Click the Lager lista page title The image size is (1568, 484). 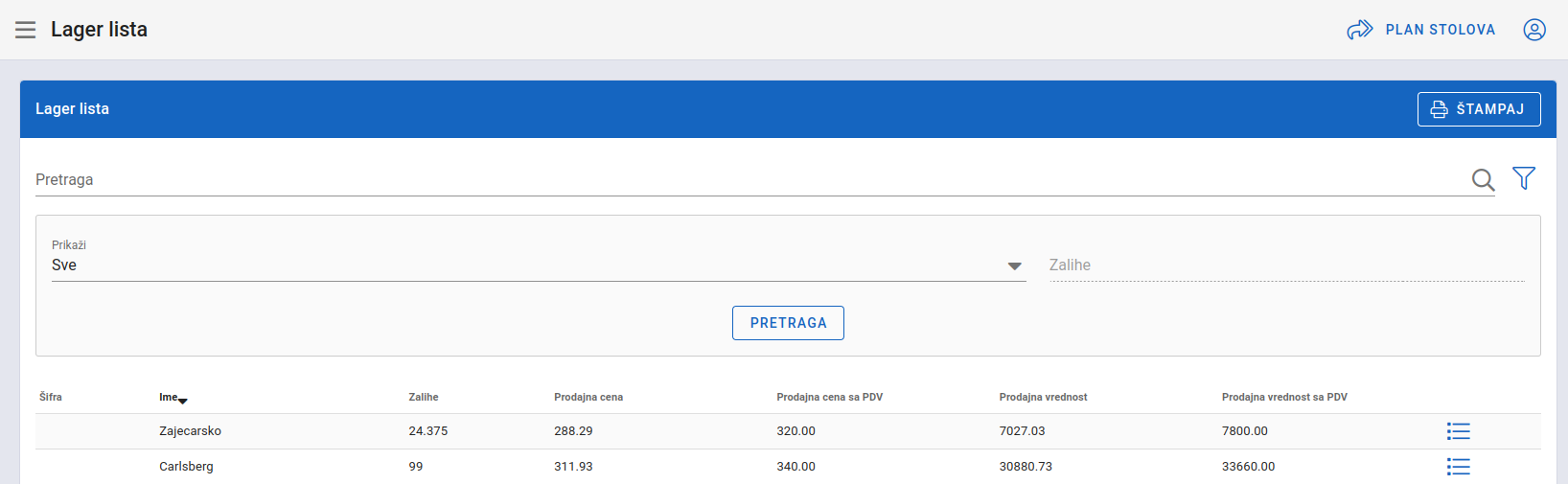pos(99,30)
